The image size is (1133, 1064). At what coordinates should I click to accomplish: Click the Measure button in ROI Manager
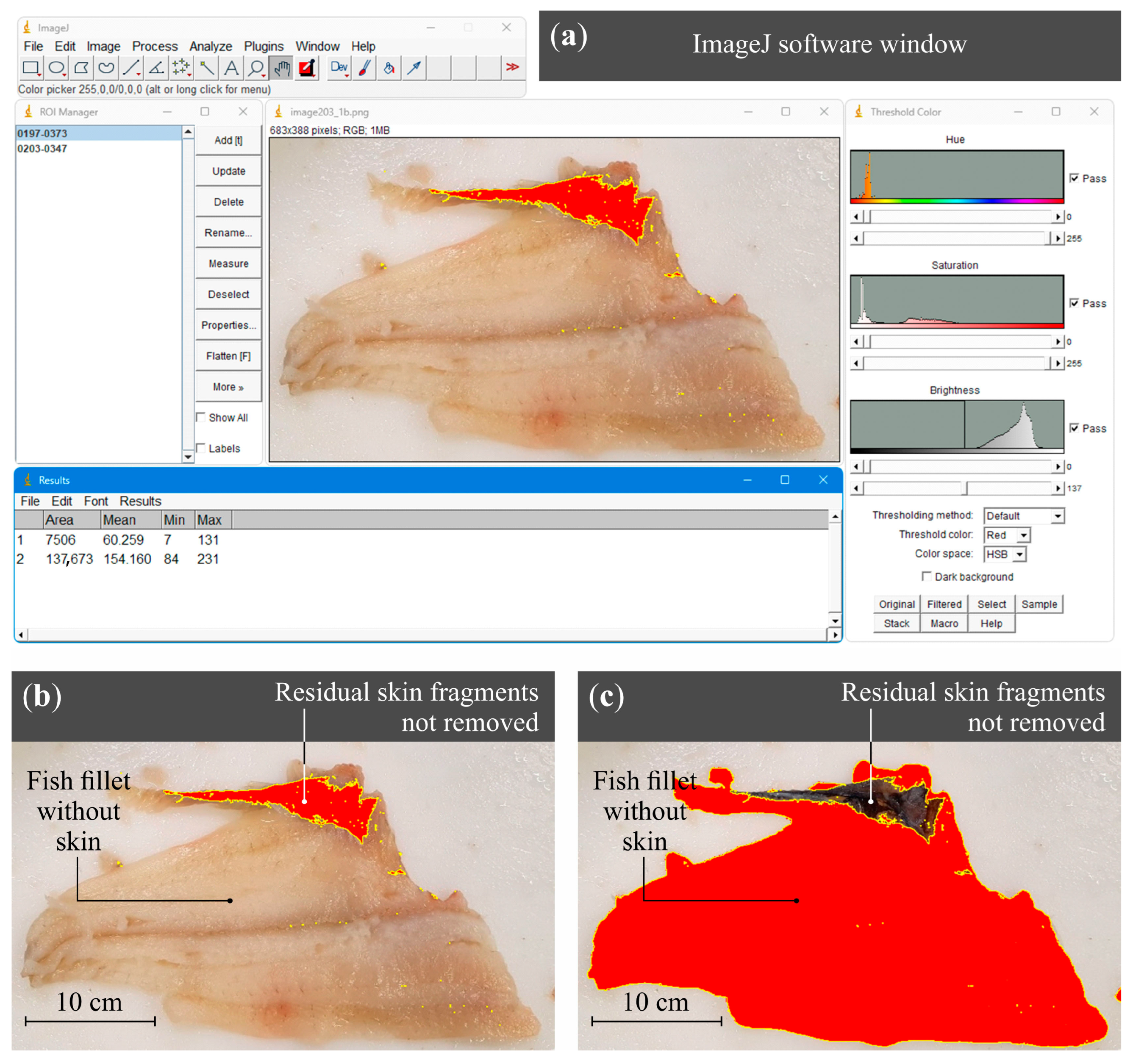228,264
